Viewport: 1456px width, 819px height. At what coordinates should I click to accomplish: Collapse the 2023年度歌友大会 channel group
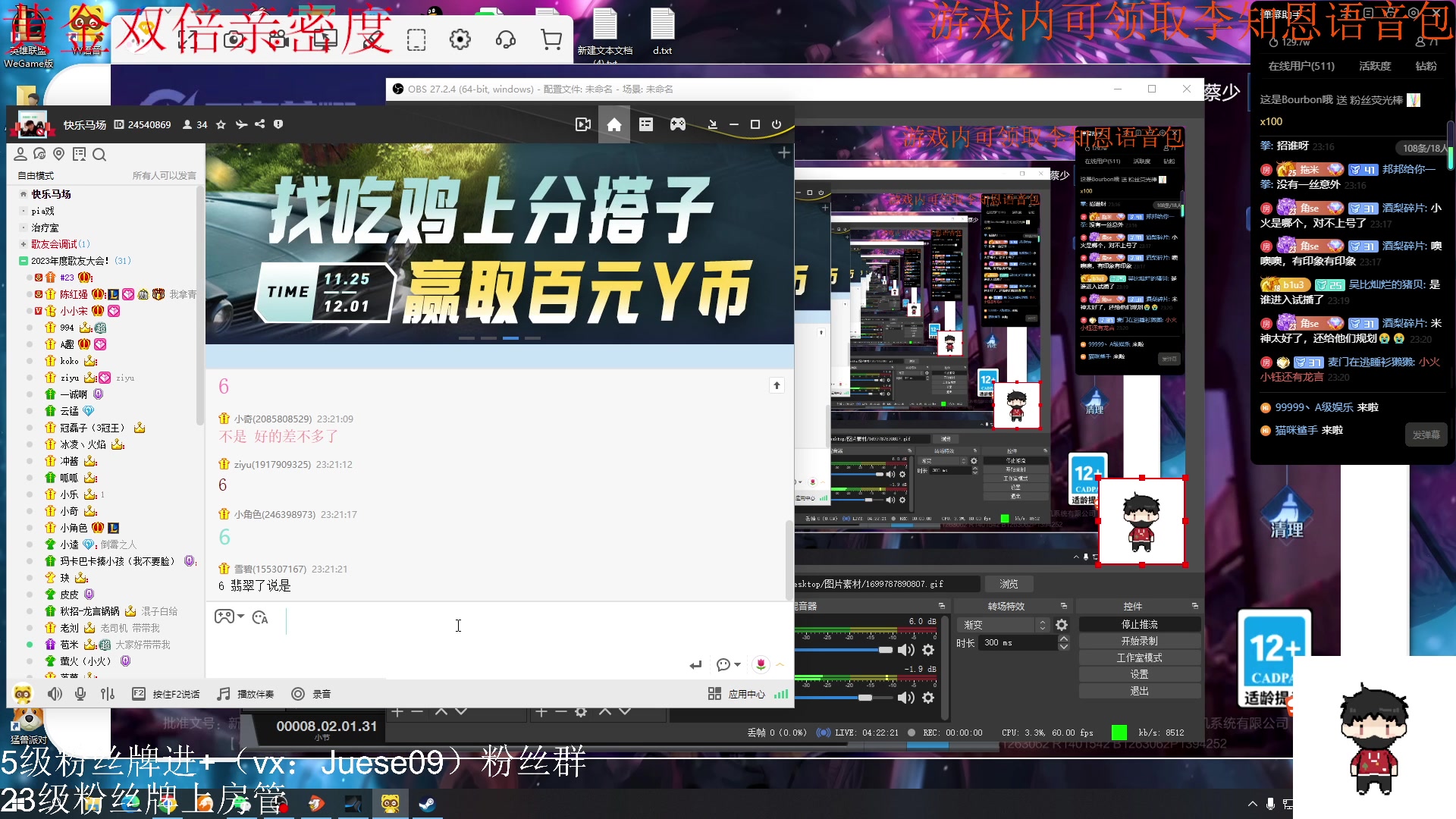pyautogui.click(x=24, y=260)
